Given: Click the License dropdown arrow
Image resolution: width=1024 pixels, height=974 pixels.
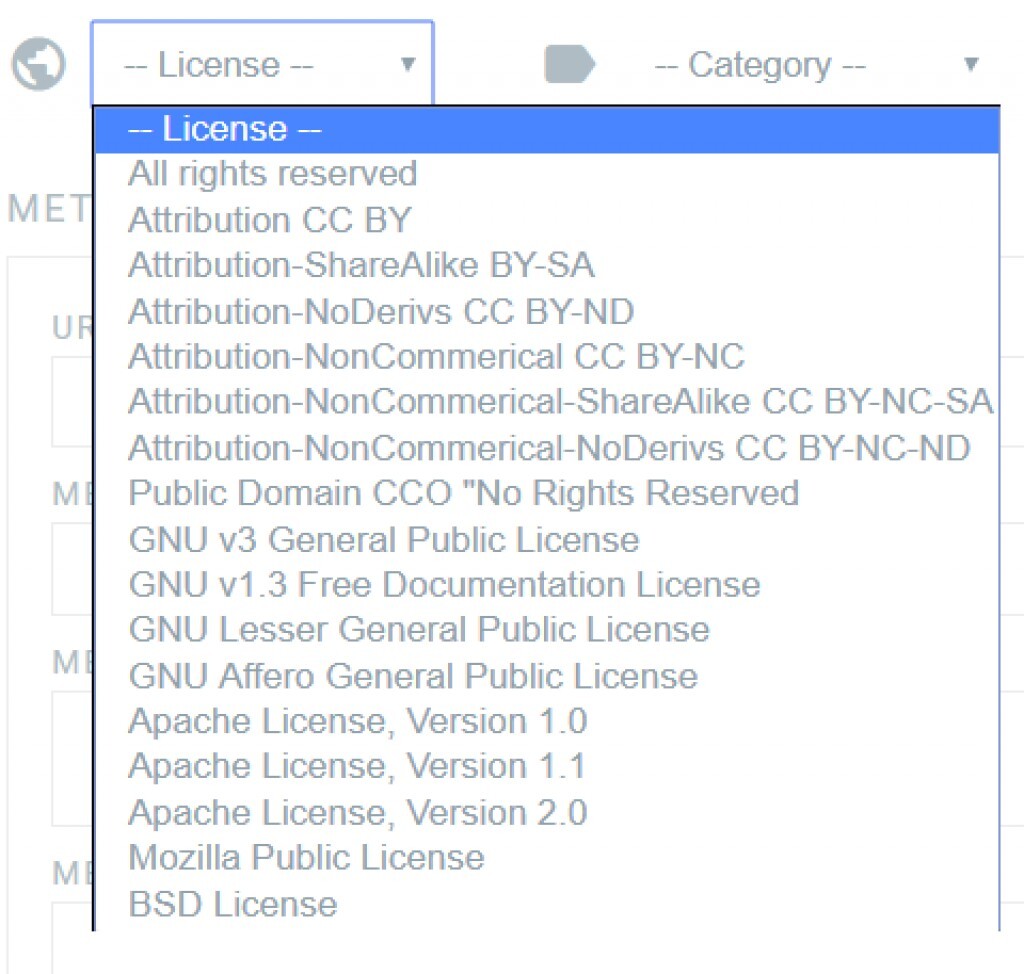Looking at the screenshot, I should 407,65.
